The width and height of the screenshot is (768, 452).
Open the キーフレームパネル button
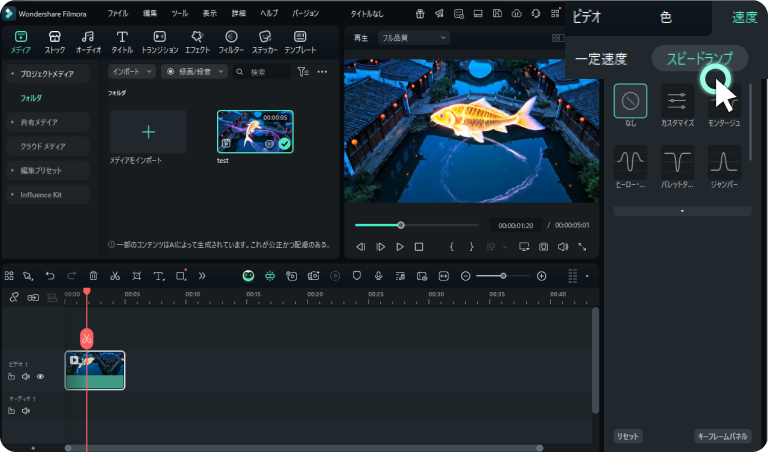(x=723, y=436)
